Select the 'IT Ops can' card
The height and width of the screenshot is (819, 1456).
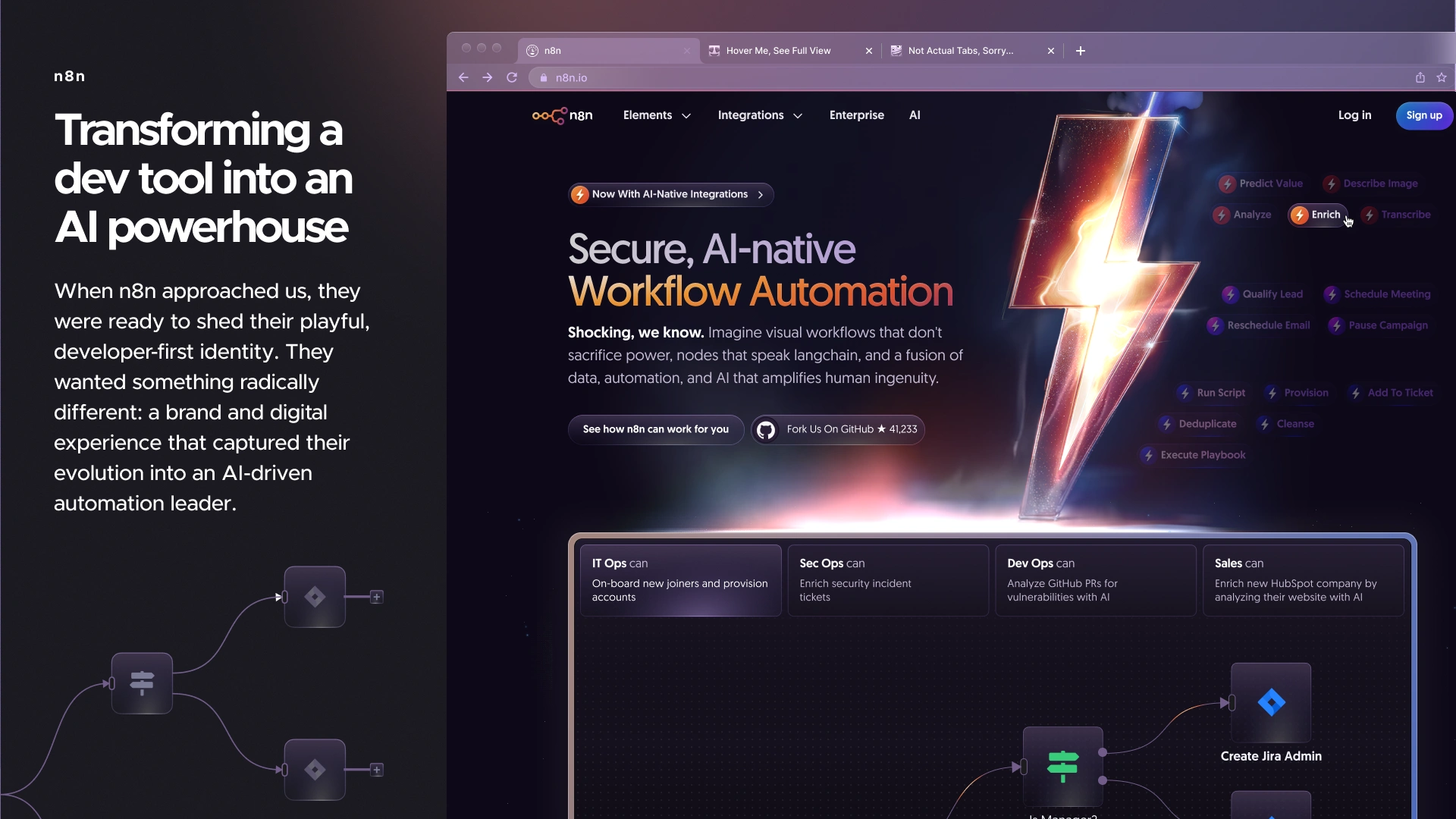(680, 580)
